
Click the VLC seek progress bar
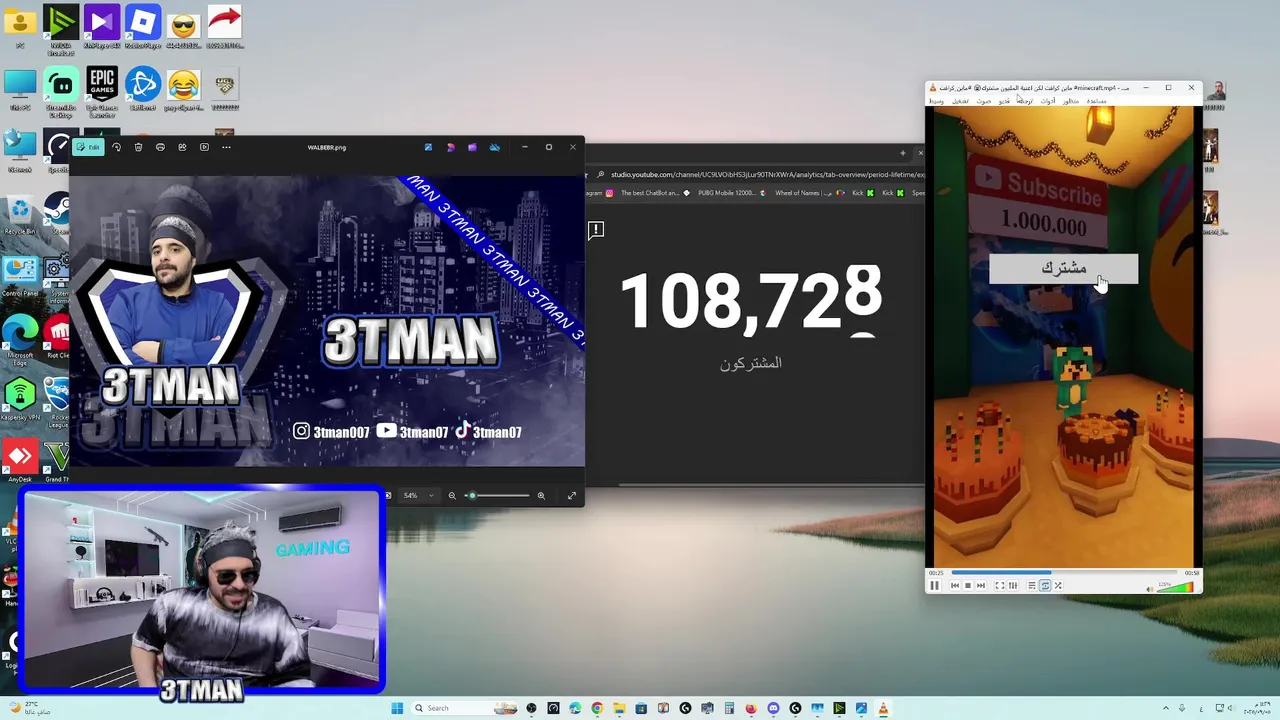coord(1064,573)
